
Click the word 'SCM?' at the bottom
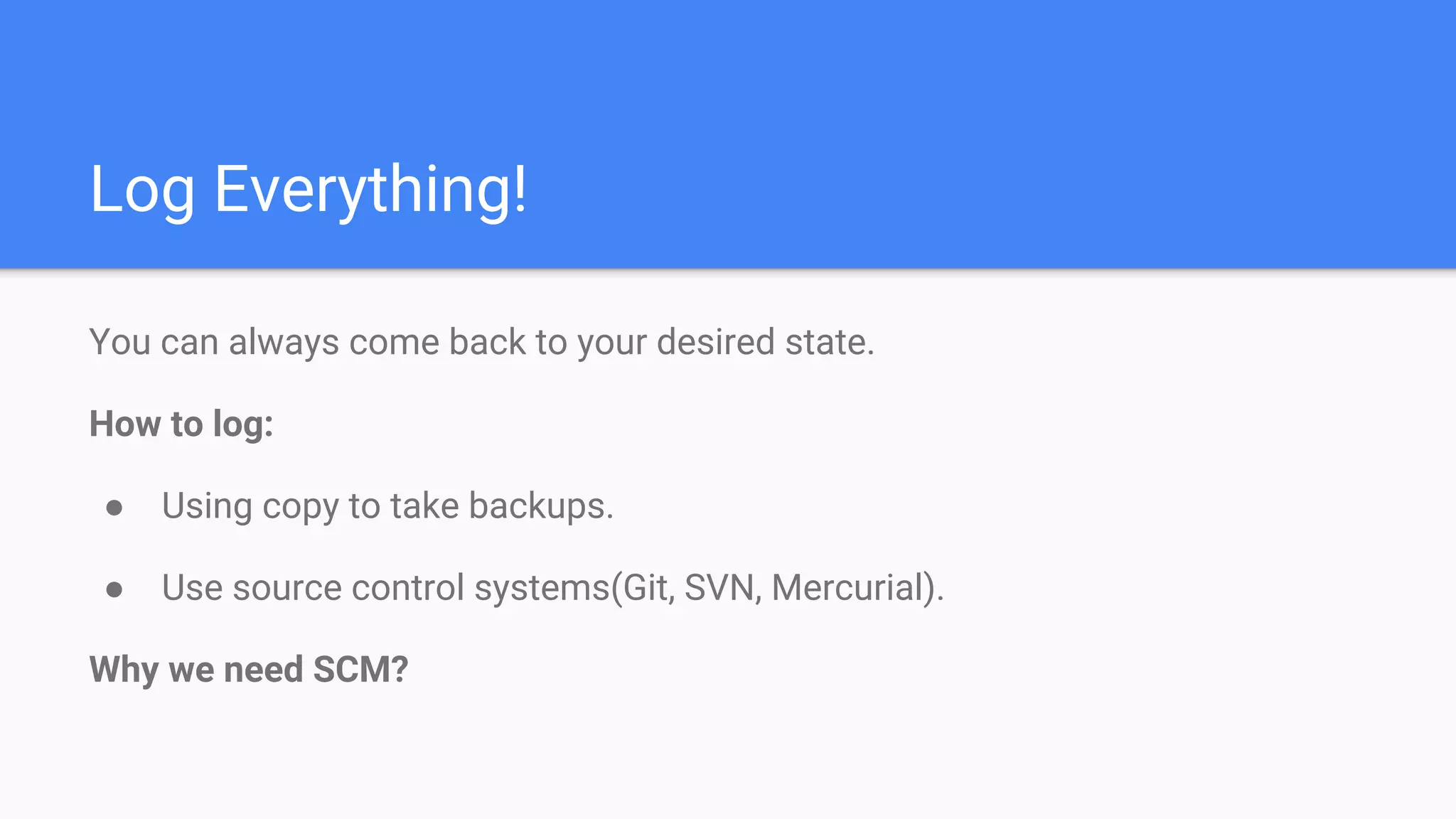coord(360,670)
